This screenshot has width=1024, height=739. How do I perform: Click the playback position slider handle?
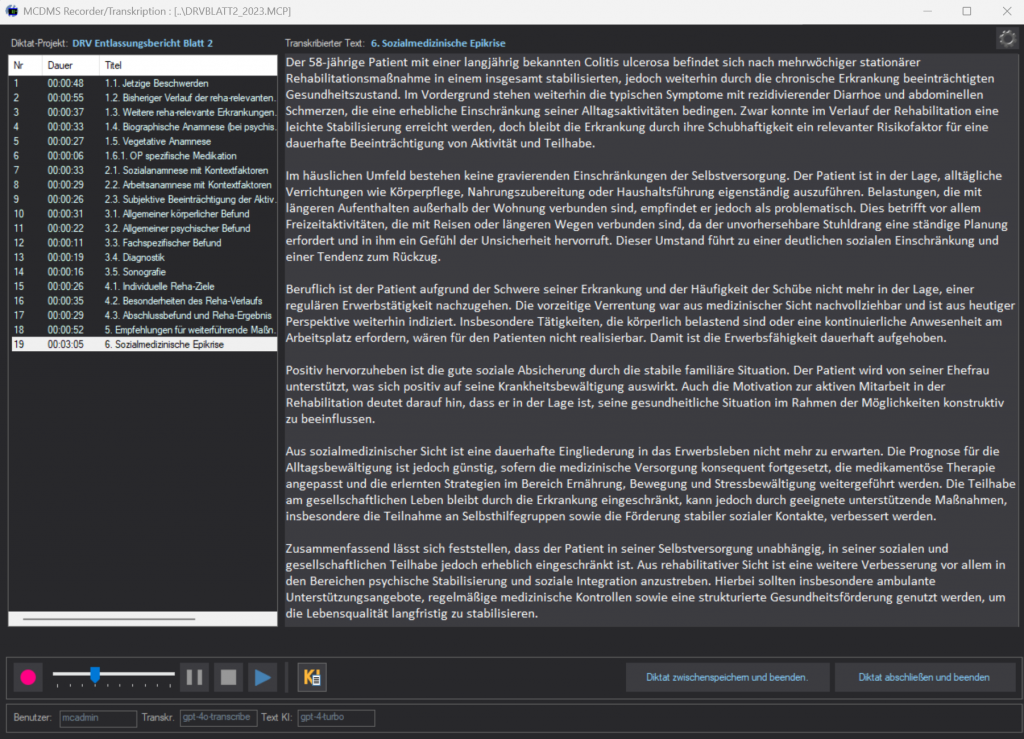(95, 675)
